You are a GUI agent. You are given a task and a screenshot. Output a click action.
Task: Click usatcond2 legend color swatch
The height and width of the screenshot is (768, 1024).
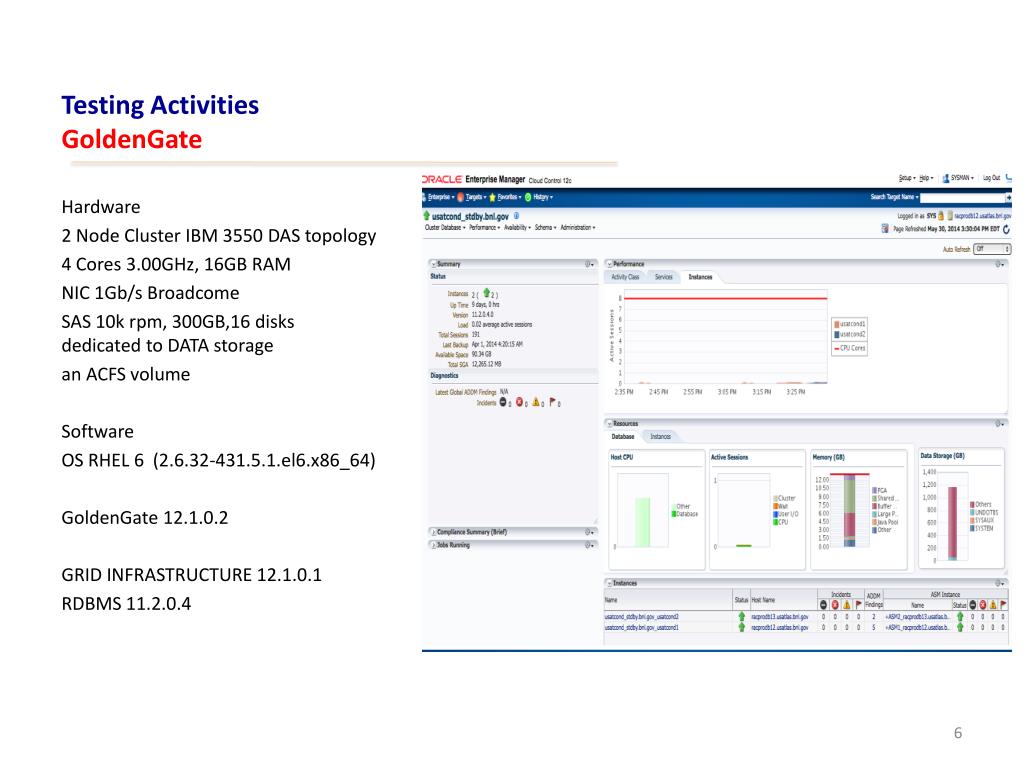(837, 334)
